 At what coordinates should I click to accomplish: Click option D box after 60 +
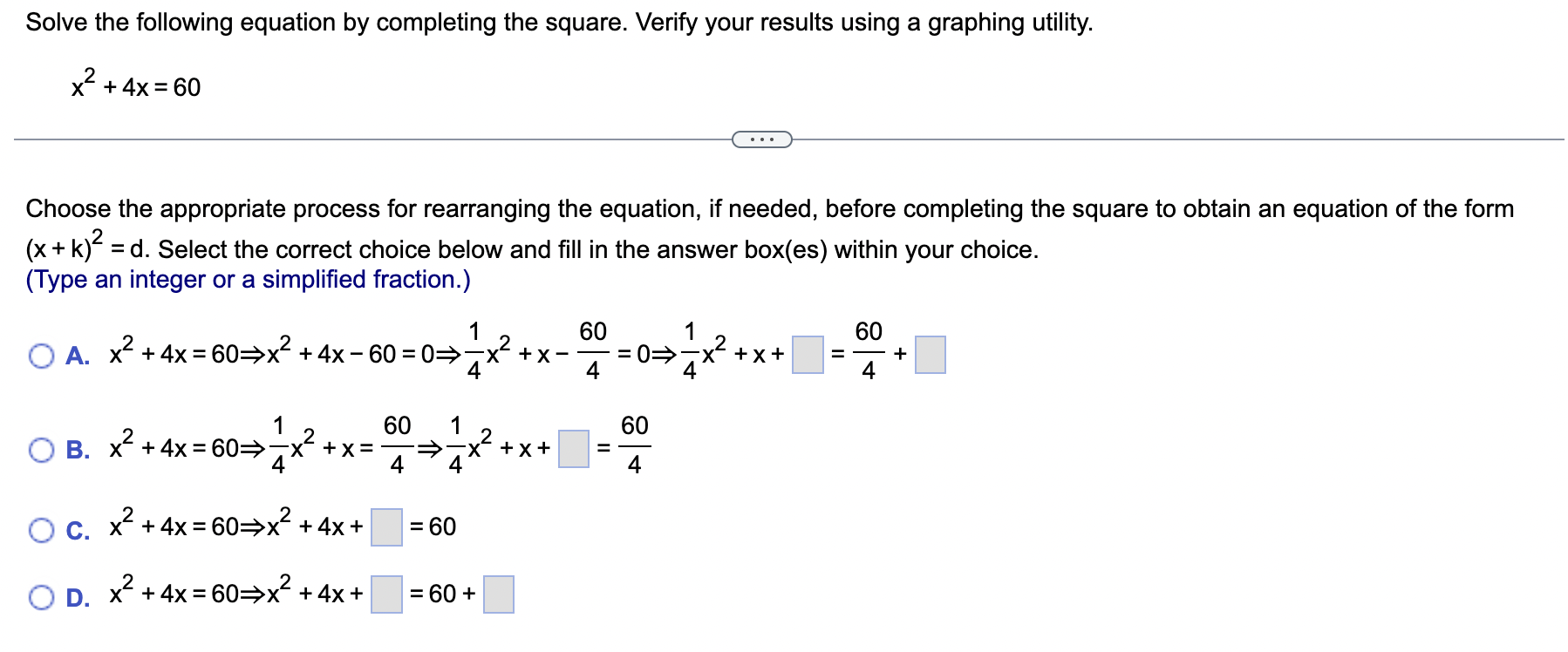tap(499, 594)
